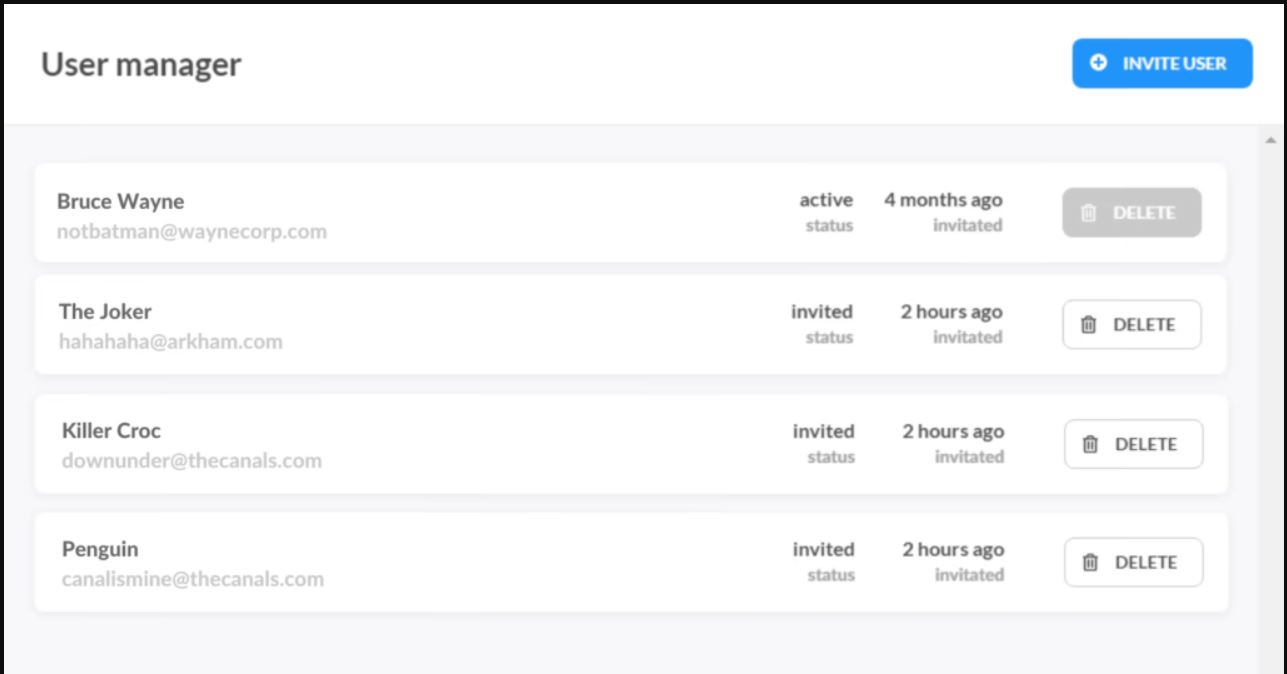Click the Killer Croc user name

[x=111, y=431]
